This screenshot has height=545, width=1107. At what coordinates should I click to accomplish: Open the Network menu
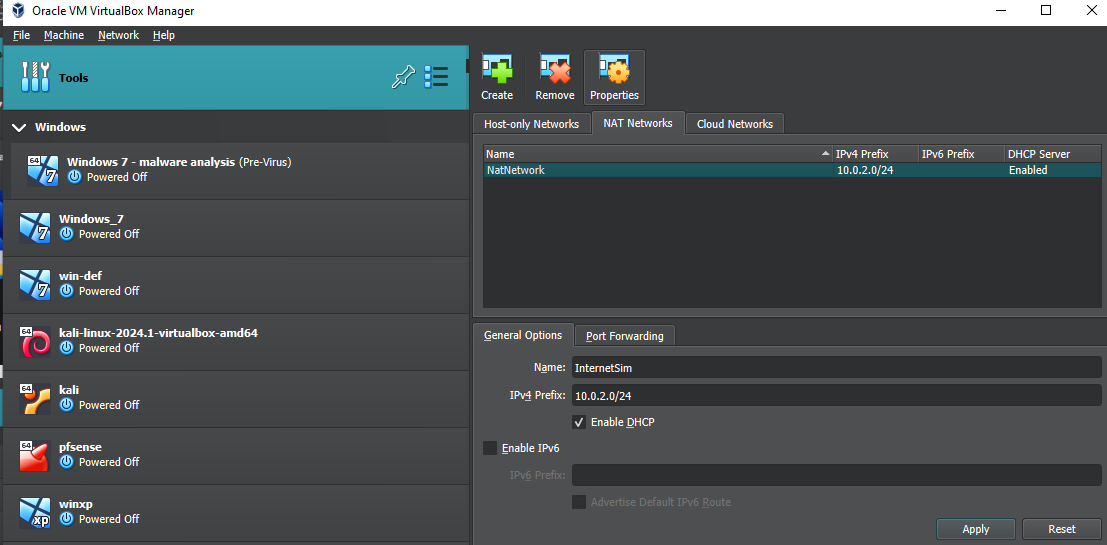(119, 35)
